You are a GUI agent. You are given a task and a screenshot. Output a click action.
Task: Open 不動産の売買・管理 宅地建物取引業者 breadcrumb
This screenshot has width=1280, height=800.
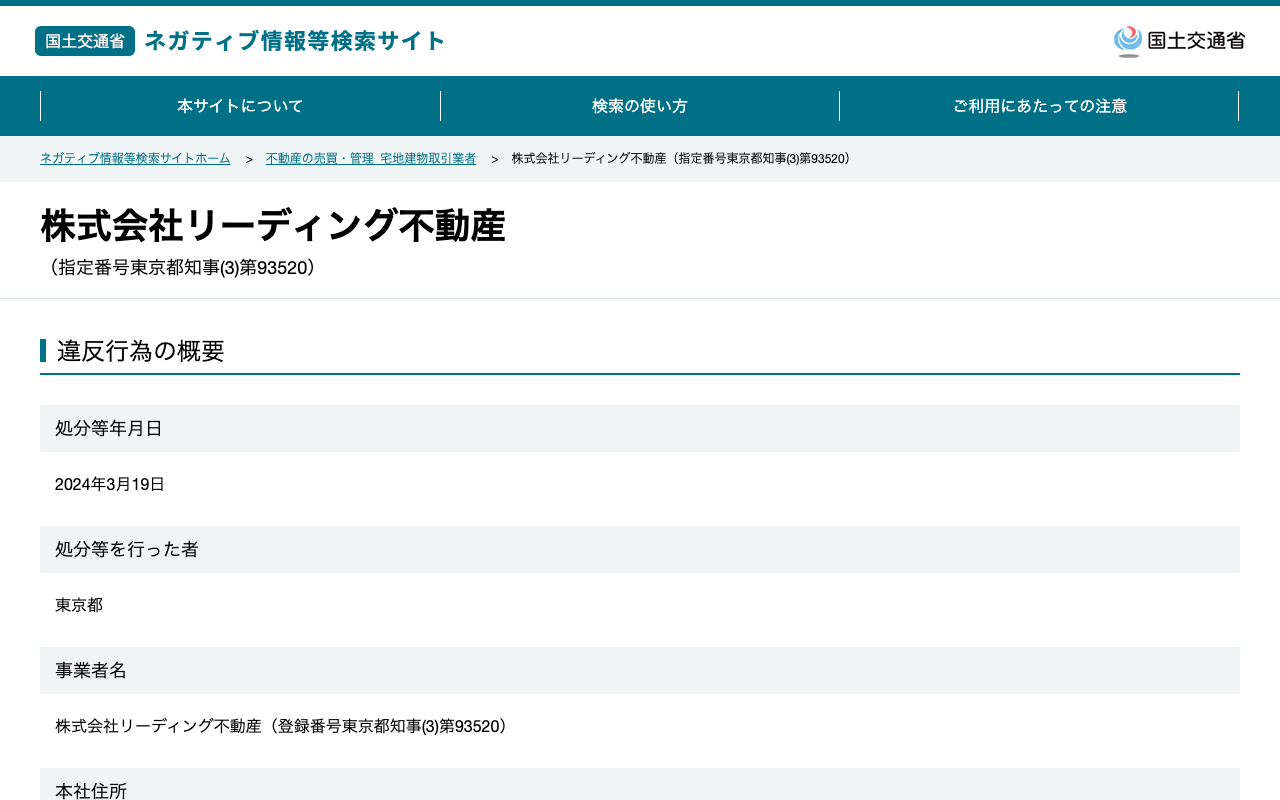pyautogui.click(x=371, y=159)
